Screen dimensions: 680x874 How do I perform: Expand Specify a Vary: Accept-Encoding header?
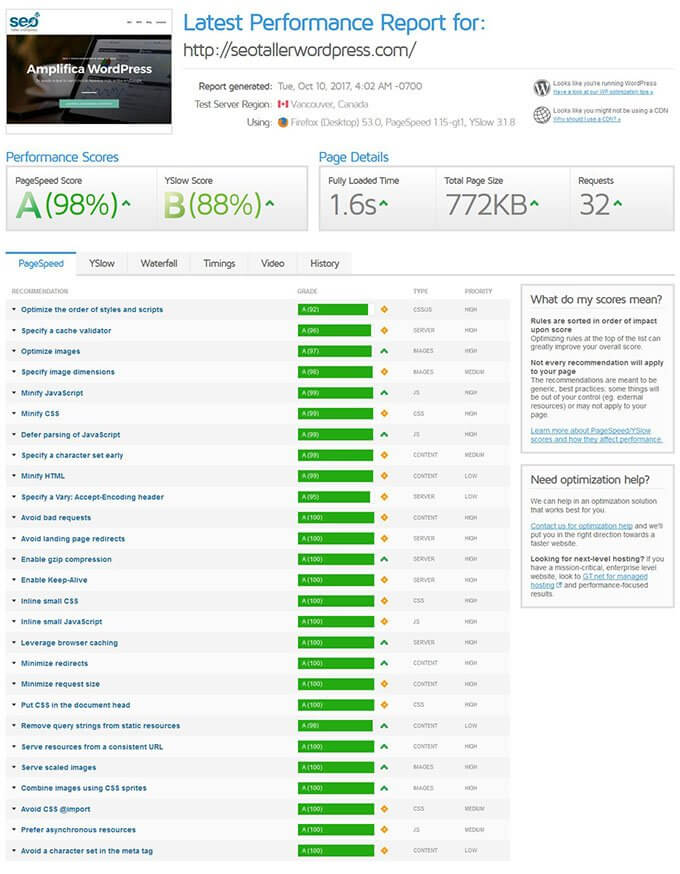(14, 497)
